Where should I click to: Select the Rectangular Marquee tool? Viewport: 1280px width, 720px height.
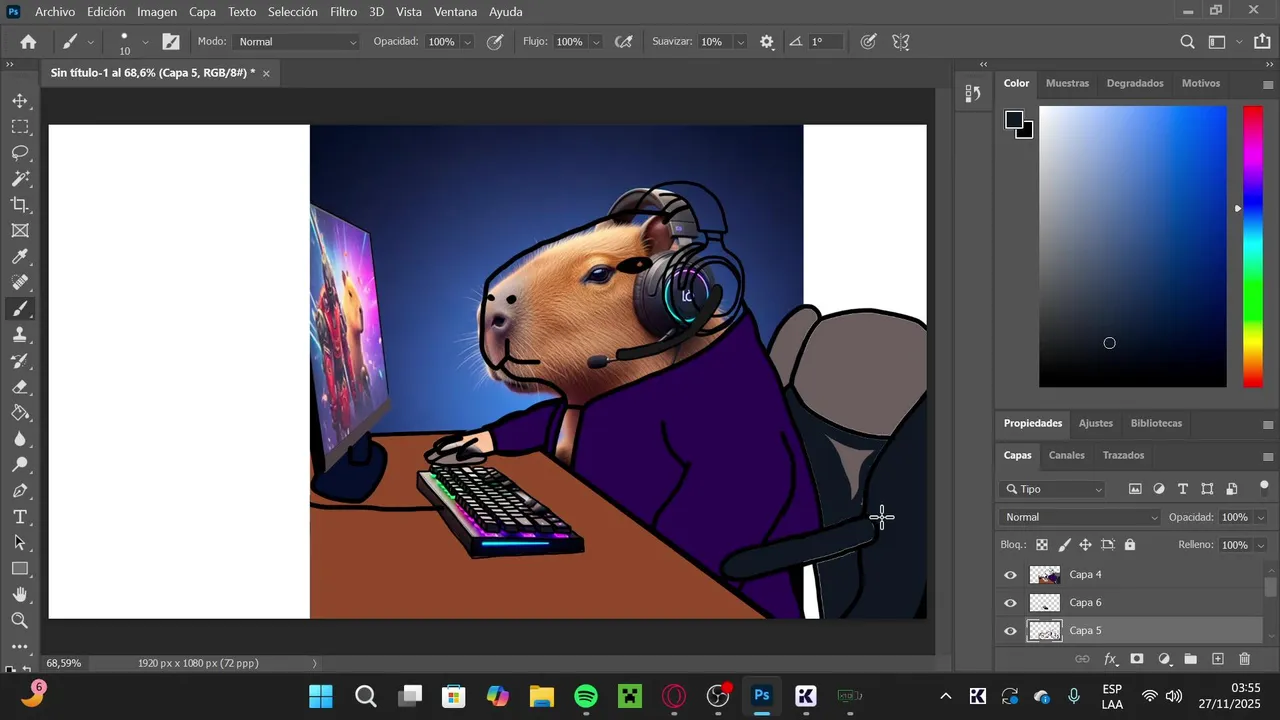point(20,127)
